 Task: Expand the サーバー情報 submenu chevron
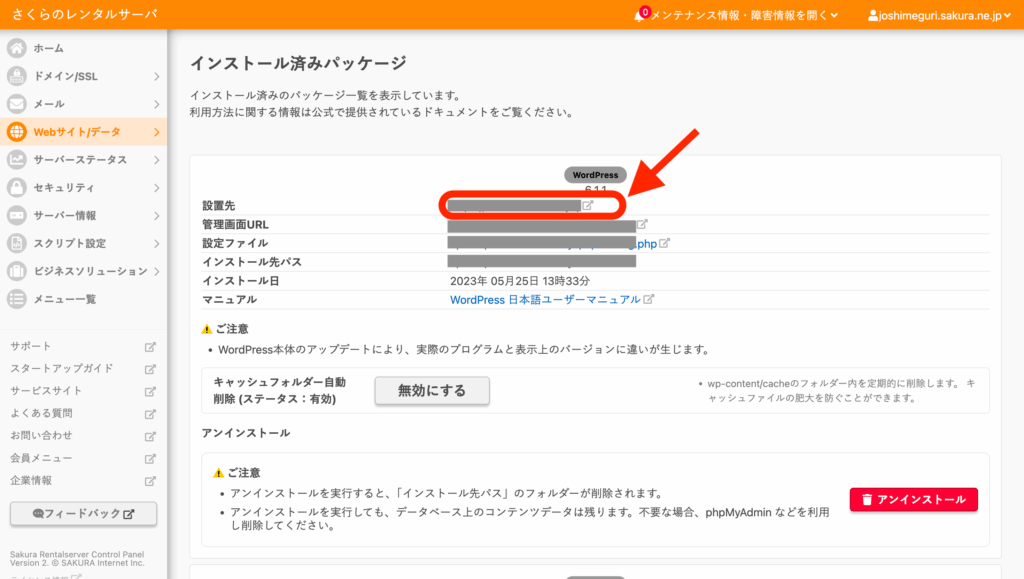(x=156, y=216)
